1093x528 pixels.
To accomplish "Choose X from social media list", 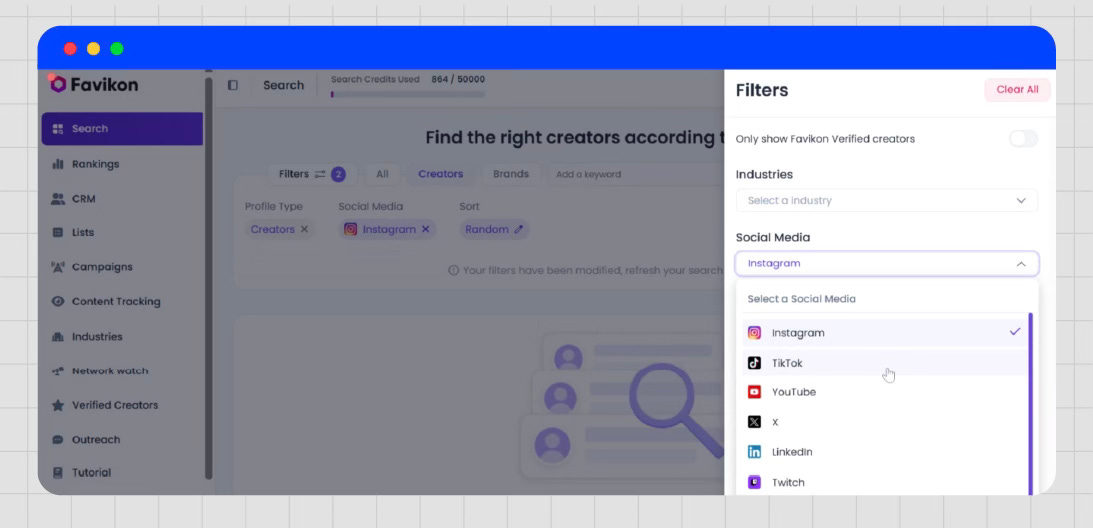I will [885, 422].
